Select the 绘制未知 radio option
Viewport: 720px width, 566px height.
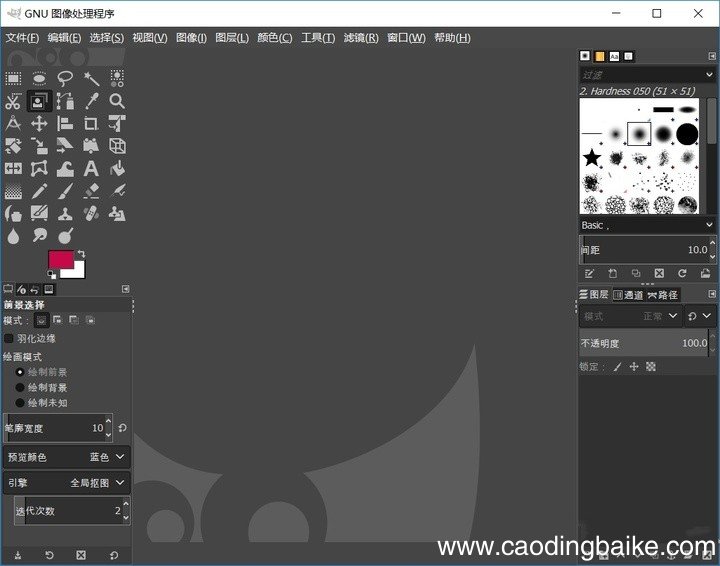click(x=19, y=403)
